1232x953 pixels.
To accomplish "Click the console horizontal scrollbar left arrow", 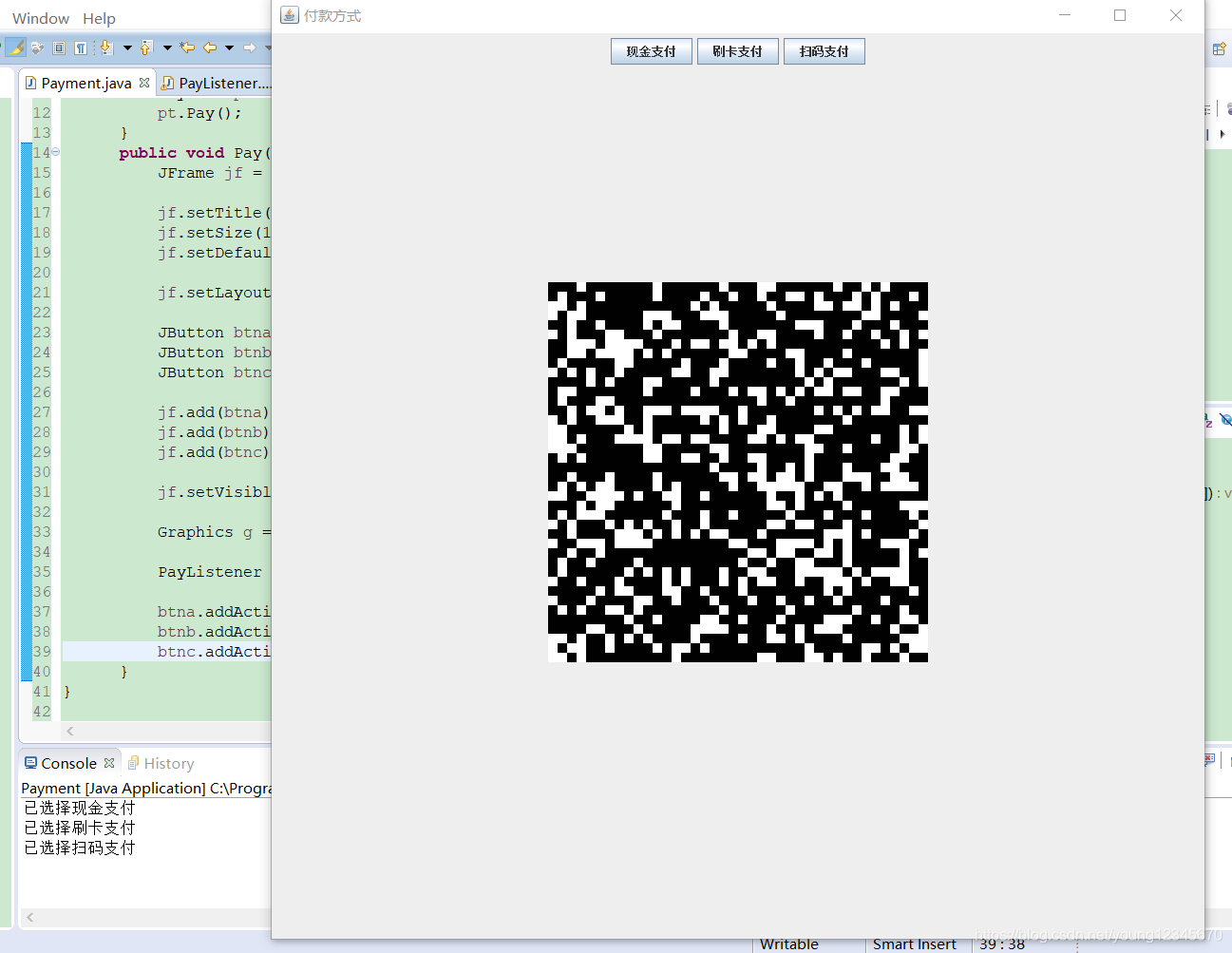I will [x=30, y=917].
